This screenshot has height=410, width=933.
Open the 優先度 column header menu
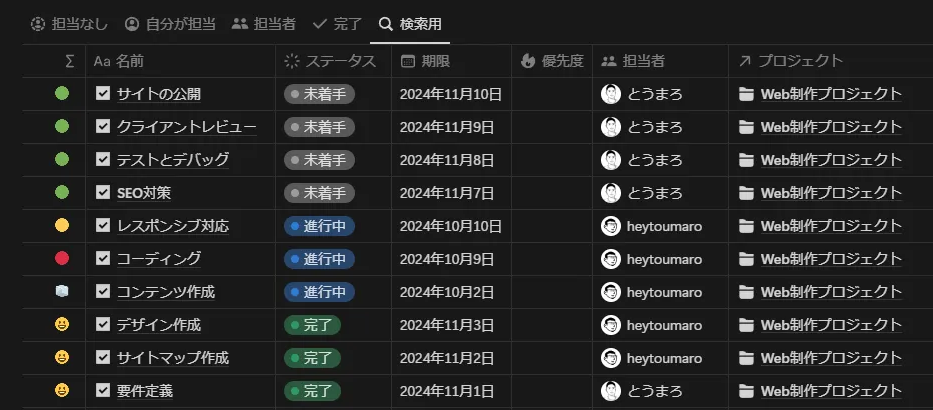[x=552, y=61]
